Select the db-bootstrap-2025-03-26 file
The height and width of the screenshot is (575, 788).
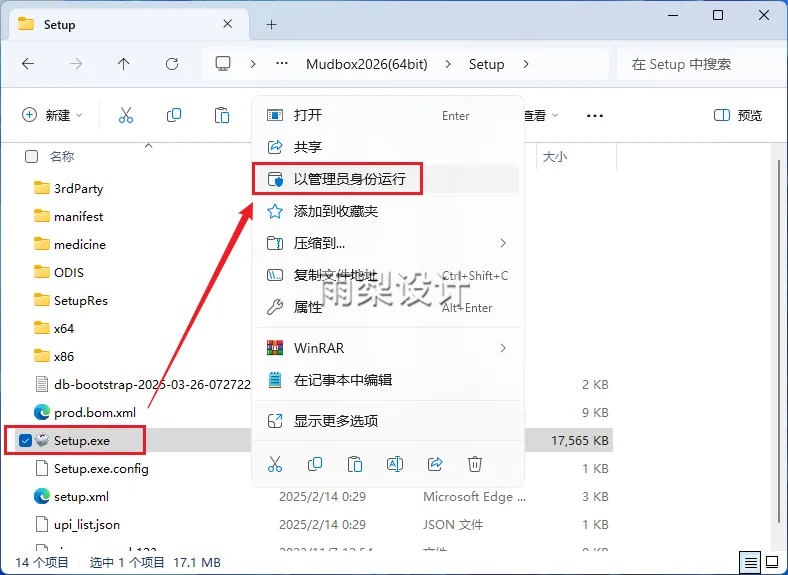click(143, 385)
